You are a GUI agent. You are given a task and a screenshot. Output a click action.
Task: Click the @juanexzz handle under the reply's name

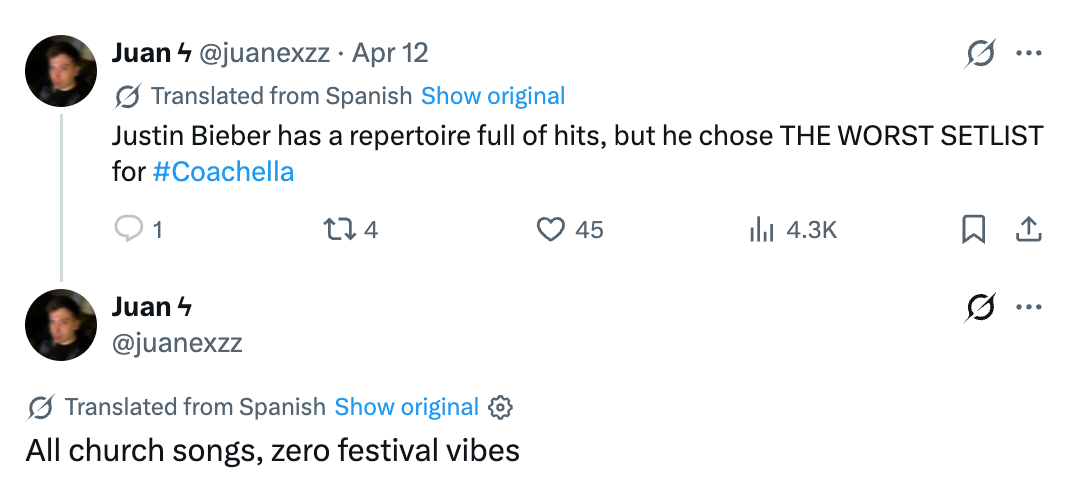tap(177, 344)
